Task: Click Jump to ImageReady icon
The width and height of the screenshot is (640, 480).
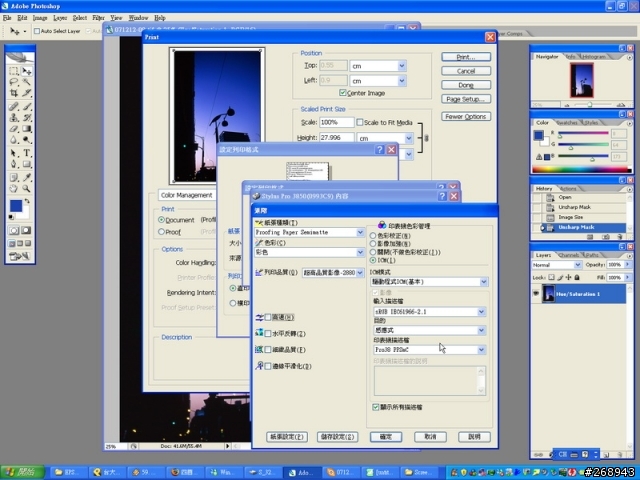Action: [19, 256]
